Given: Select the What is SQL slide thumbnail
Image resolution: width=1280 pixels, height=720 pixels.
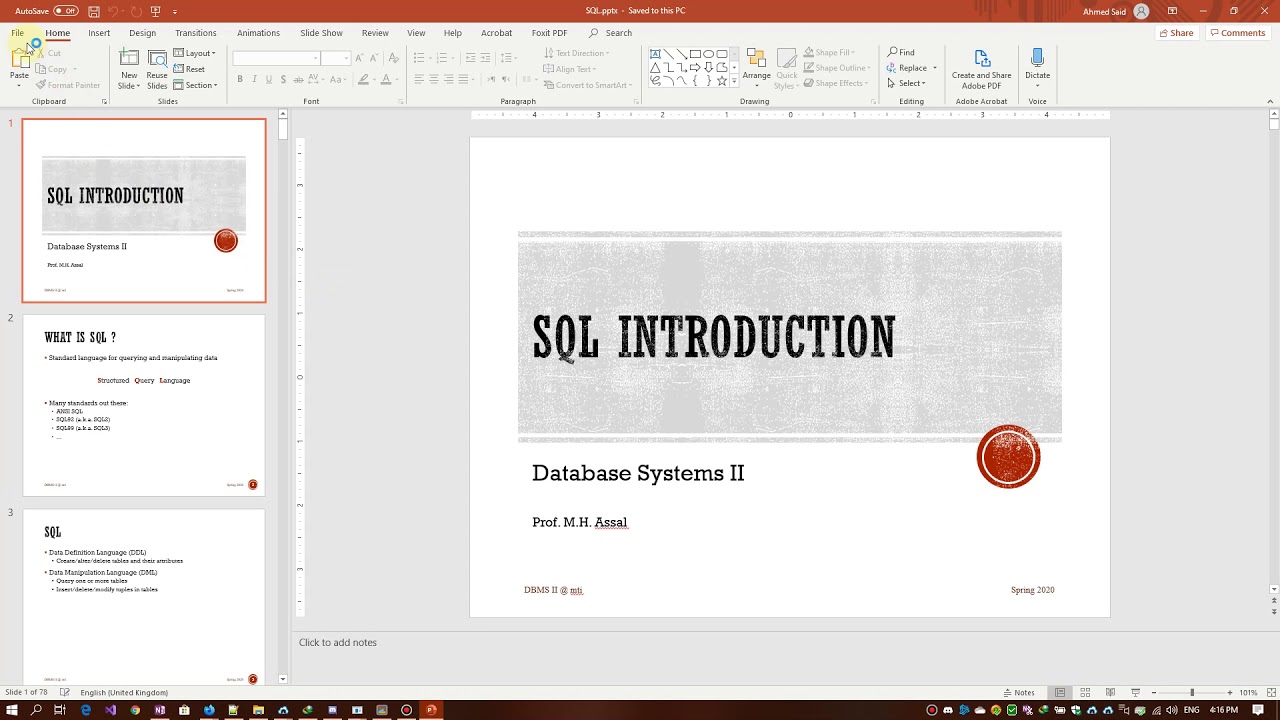Looking at the screenshot, I should (x=144, y=405).
